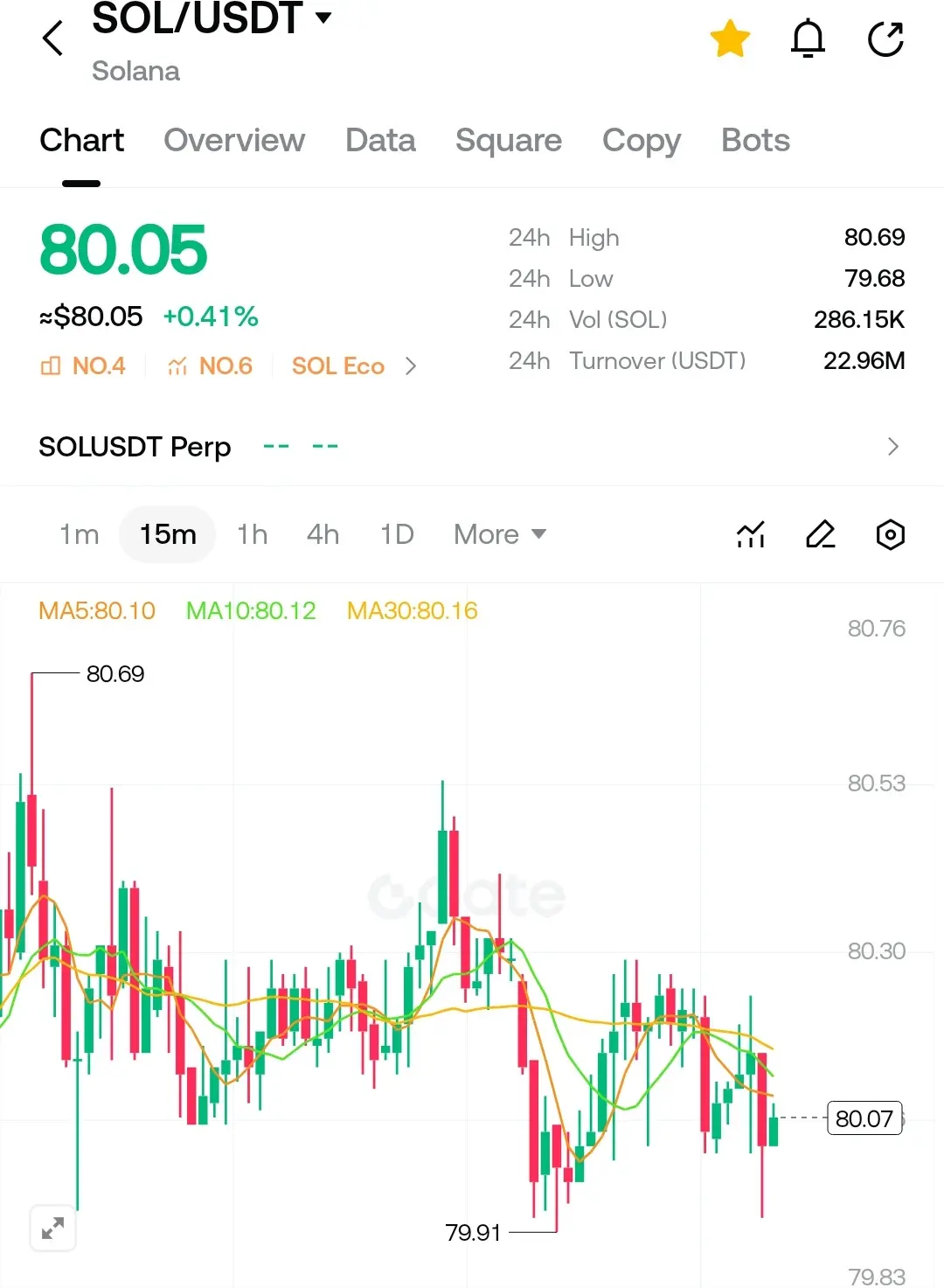Tap the +0.41% change value
Viewport: 944px width, 1288px height.
[x=211, y=317]
